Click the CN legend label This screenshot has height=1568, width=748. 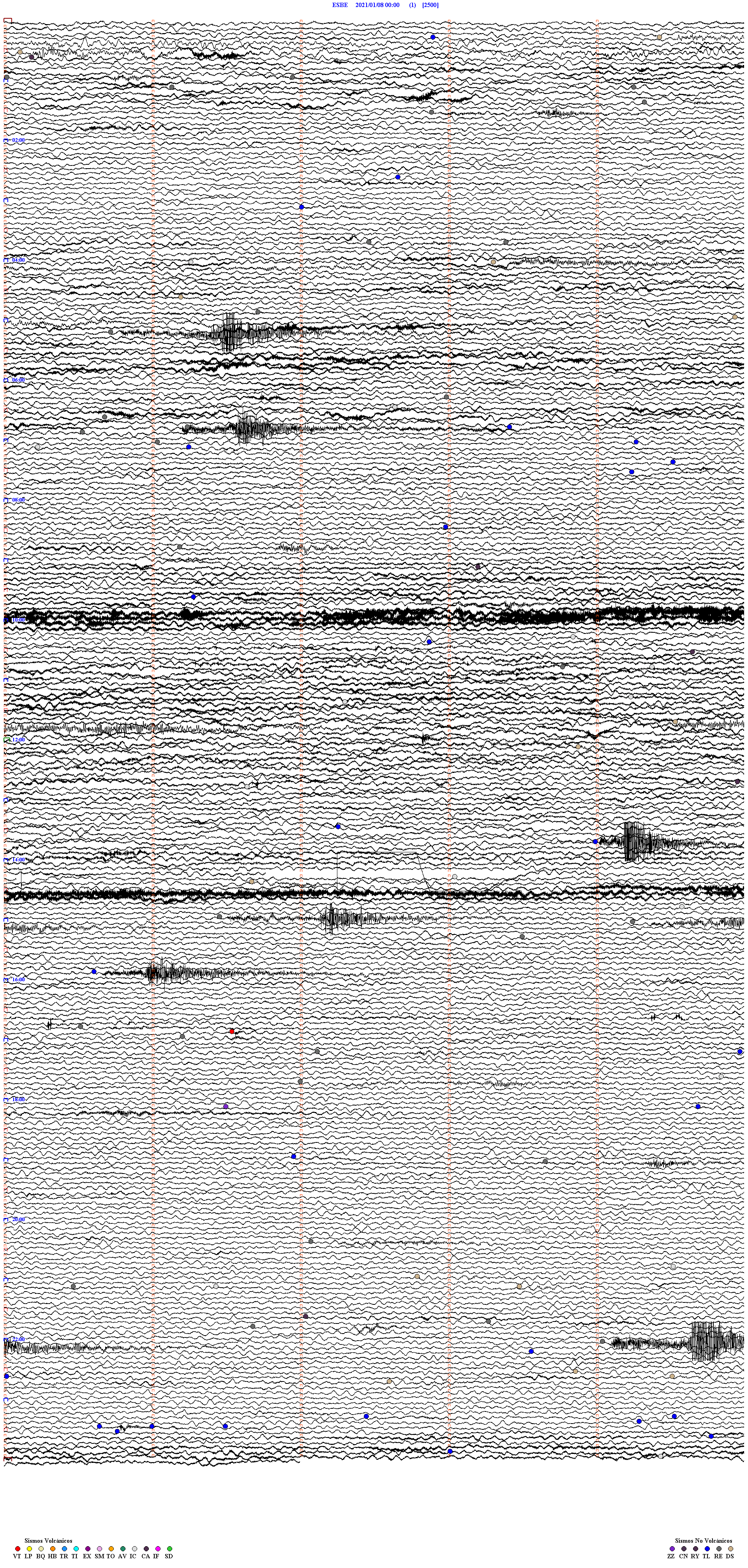[683, 1556]
